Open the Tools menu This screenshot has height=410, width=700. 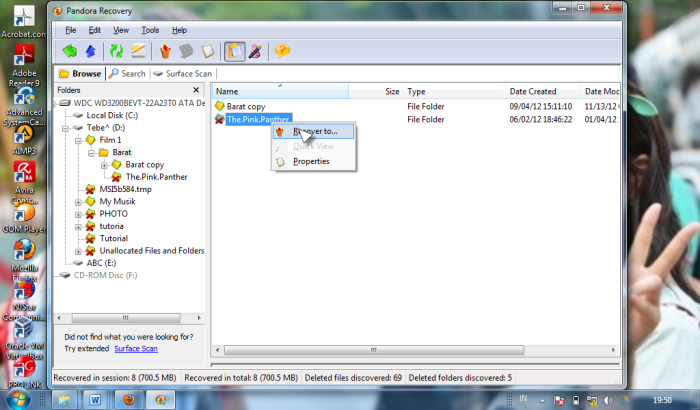coord(150,30)
